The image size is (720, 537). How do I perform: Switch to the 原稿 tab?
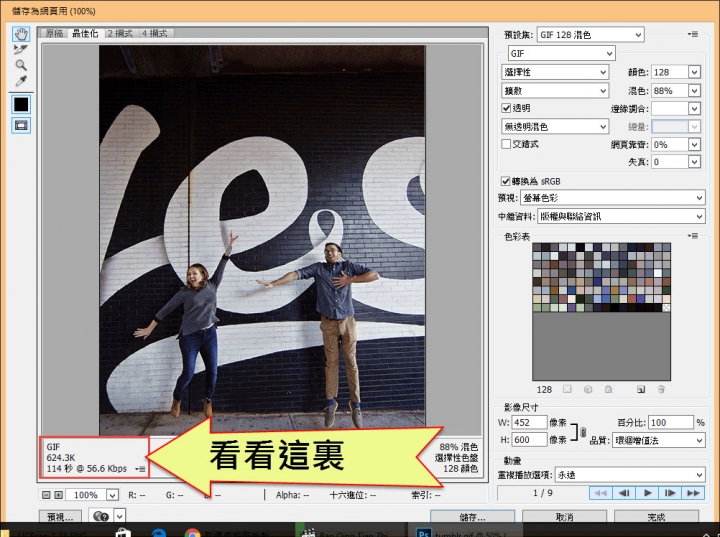(x=55, y=33)
